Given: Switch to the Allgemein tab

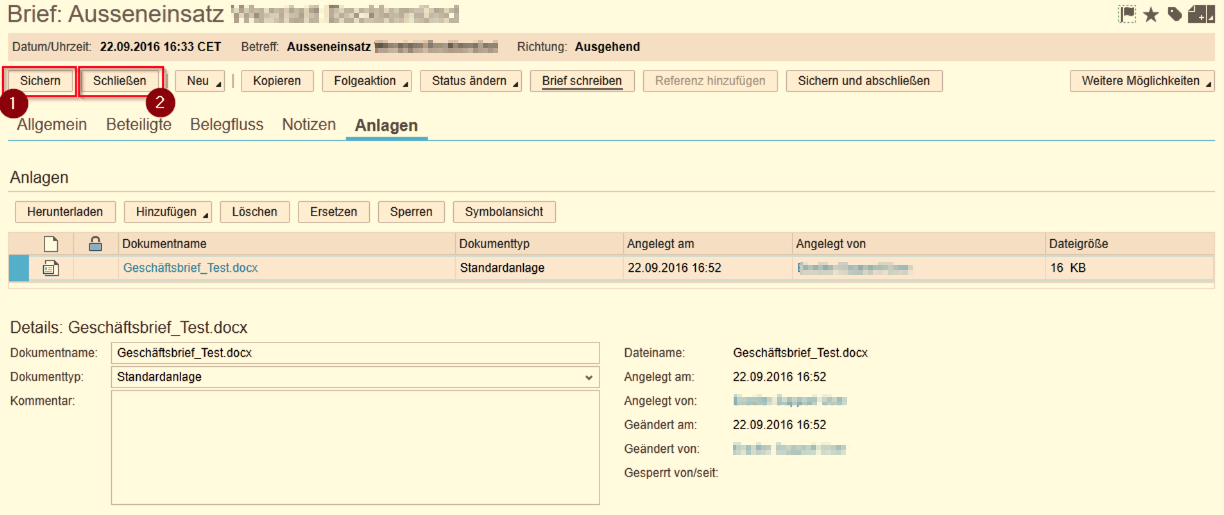Looking at the screenshot, I should [x=52, y=125].
